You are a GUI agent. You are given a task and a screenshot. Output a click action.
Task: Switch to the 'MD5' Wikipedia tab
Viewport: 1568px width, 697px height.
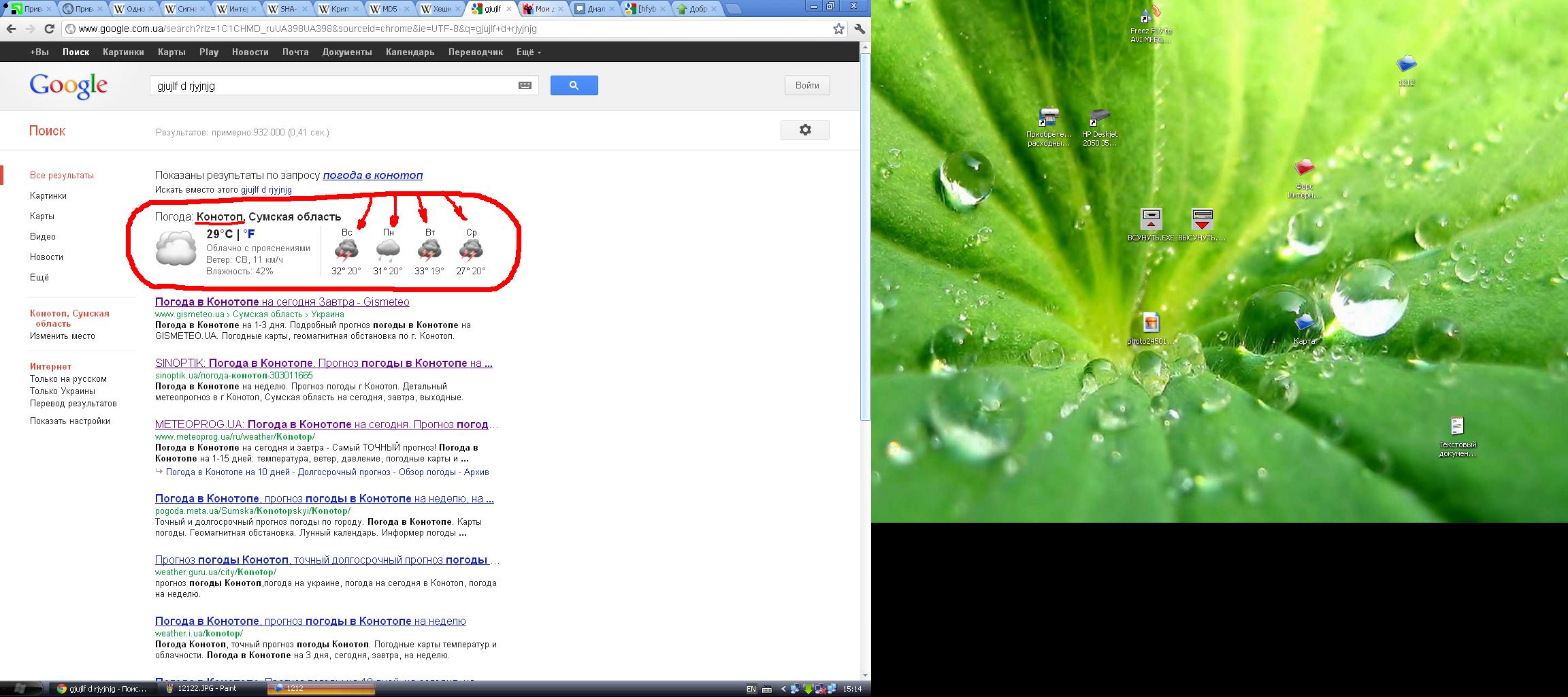(x=390, y=9)
